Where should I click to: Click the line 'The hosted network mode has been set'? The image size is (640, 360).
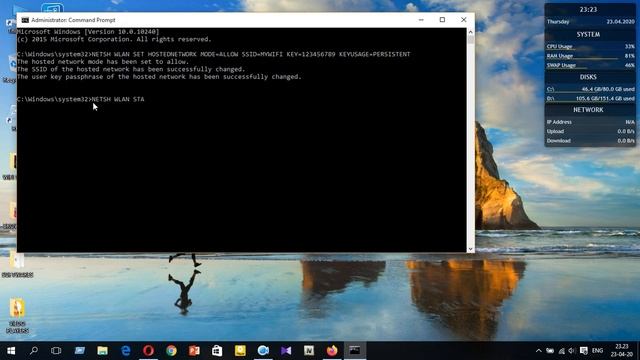103,62
